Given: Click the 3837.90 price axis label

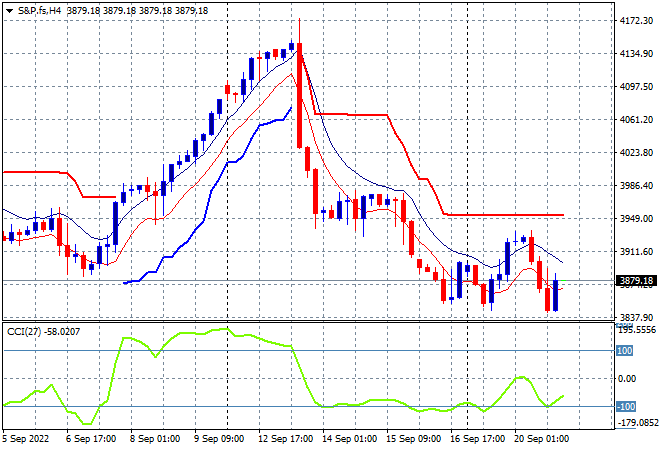Looking at the screenshot, I should [636, 317].
